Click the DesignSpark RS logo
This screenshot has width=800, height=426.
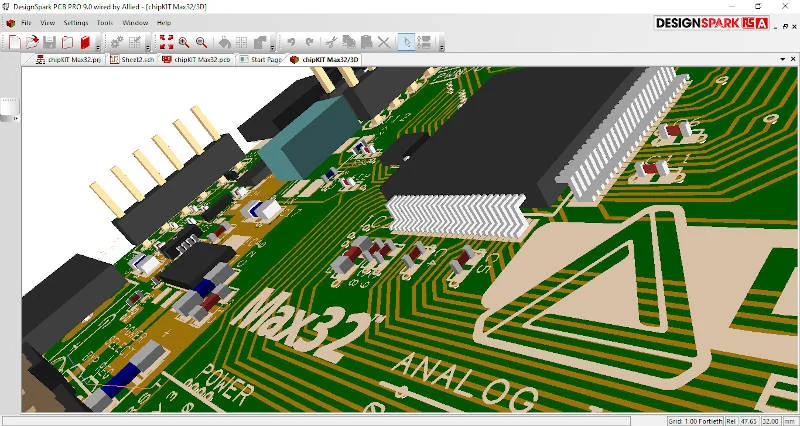point(712,23)
